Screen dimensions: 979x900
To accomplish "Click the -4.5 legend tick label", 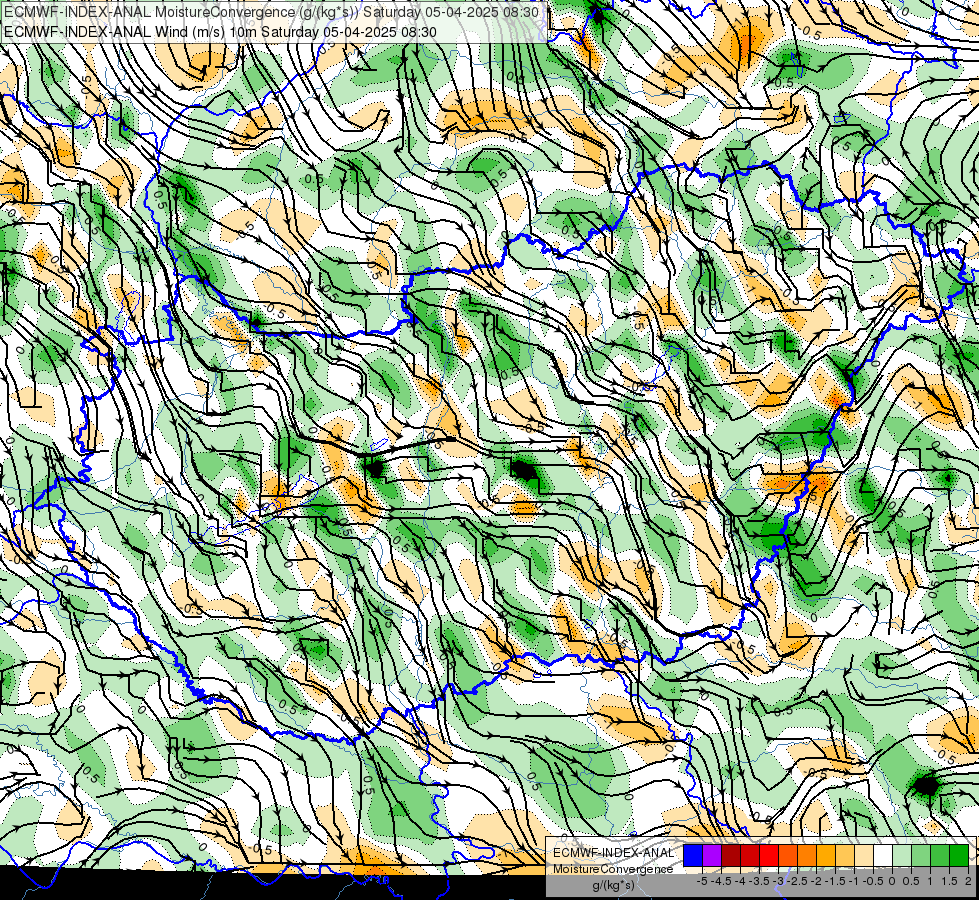I will pyautogui.click(x=721, y=881).
